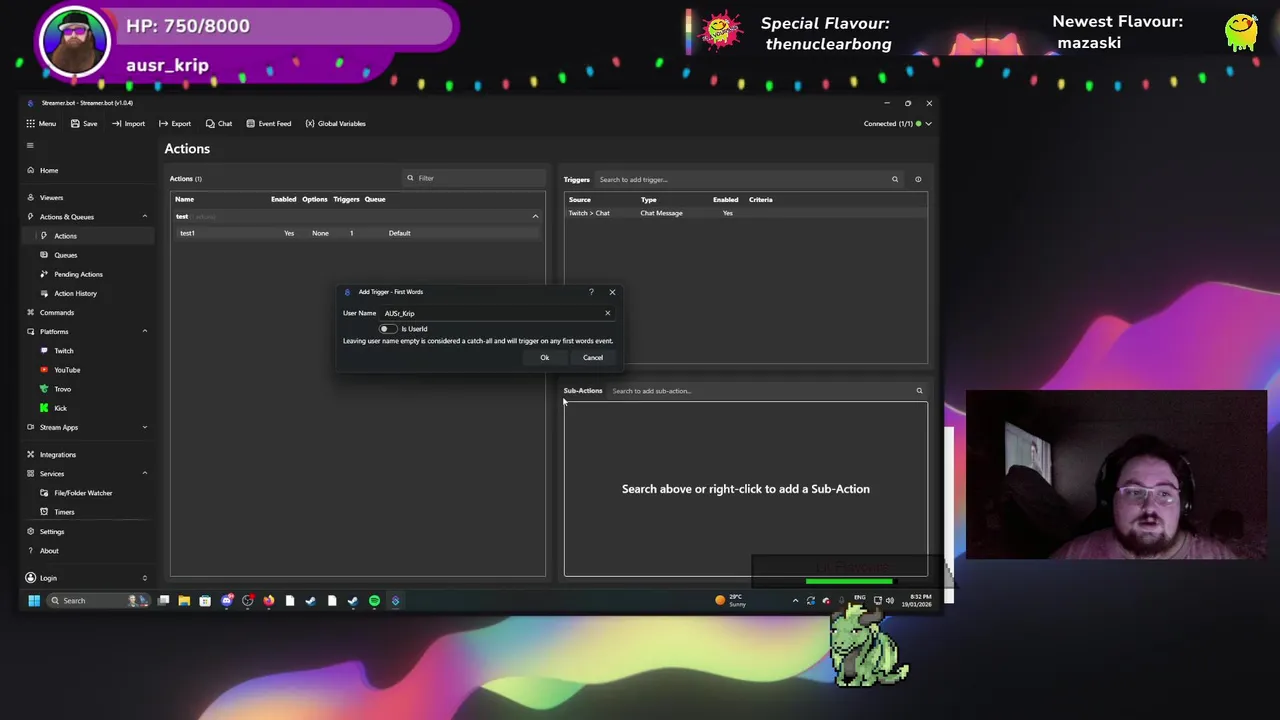Expand Stream Apps section chevron
Screen dimensions: 1280x720
(144, 427)
